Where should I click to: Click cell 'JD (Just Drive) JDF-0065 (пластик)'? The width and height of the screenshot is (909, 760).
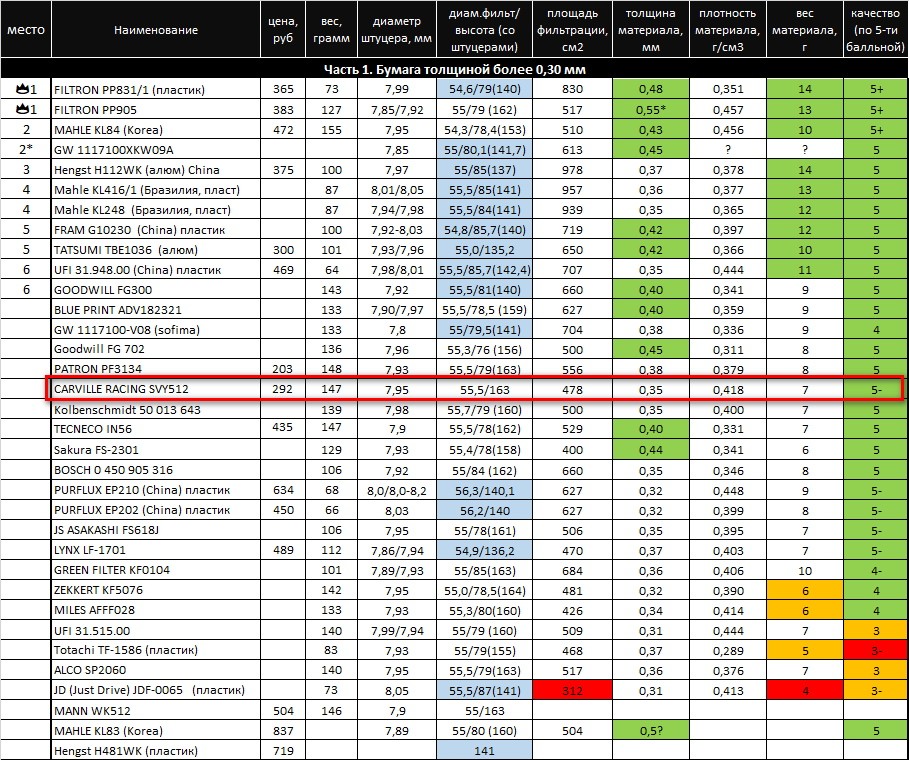click(x=156, y=690)
